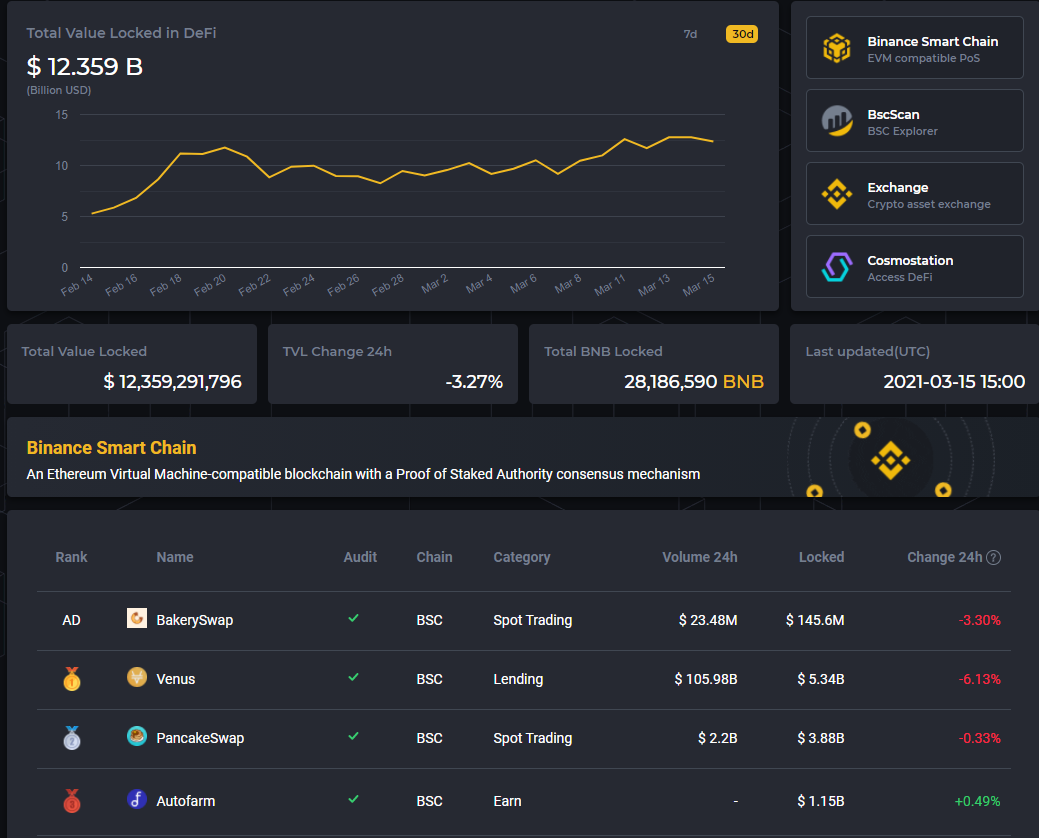Open the Venus protocol page

[177, 678]
